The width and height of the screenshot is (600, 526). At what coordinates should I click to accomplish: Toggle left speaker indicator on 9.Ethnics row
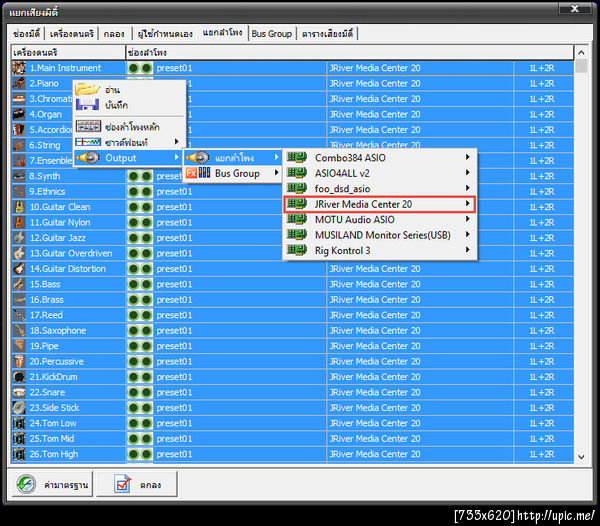coord(133,192)
